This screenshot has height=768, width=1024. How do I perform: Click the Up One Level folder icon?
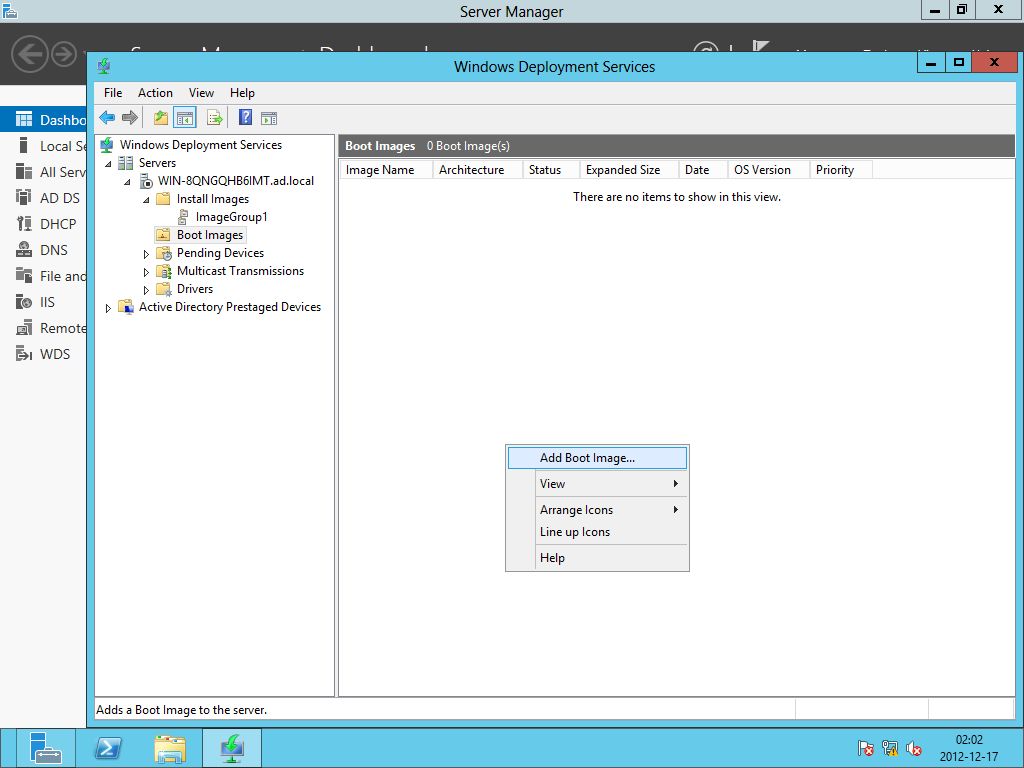click(x=161, y=118)
